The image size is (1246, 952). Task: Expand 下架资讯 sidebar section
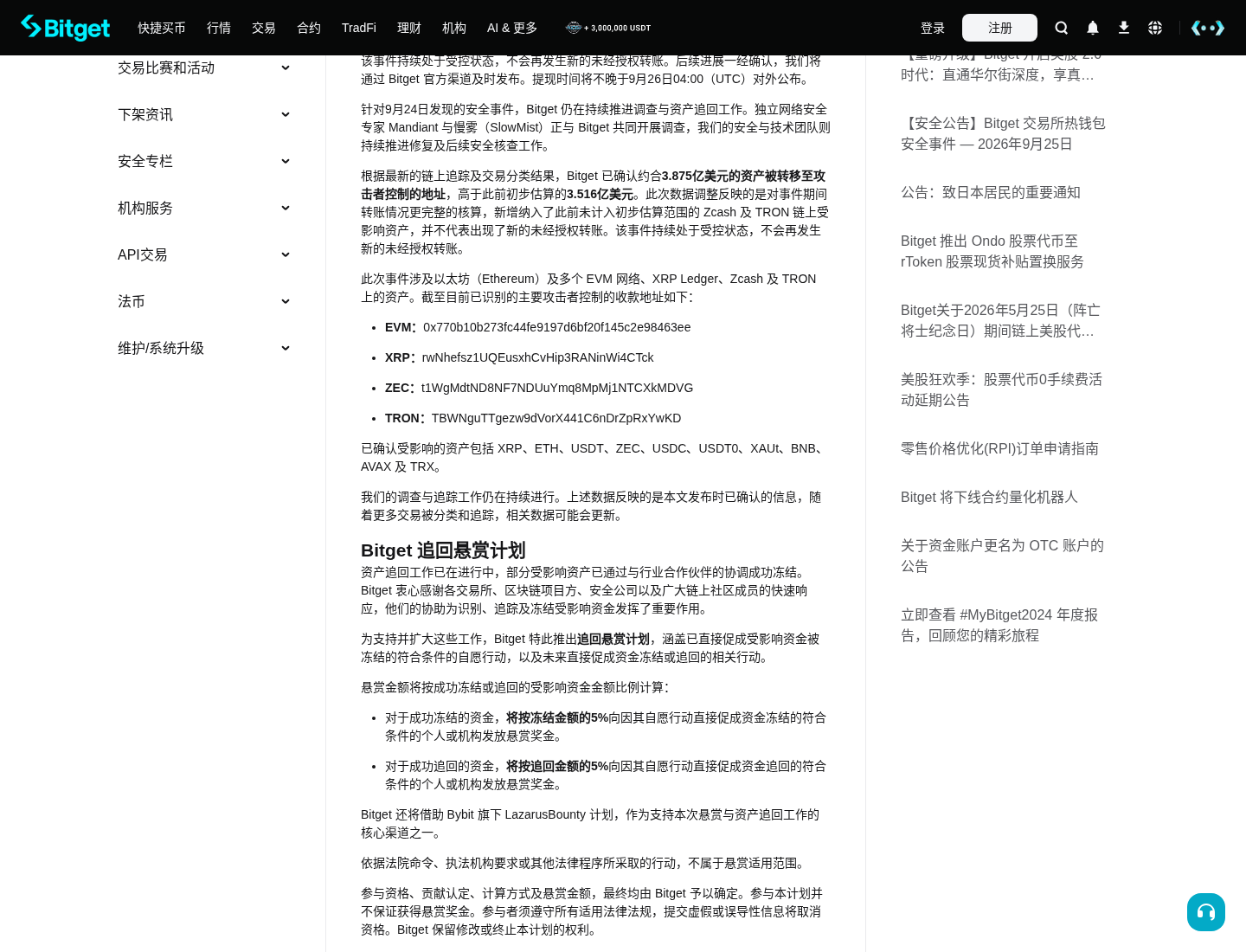tap(204, 114)
